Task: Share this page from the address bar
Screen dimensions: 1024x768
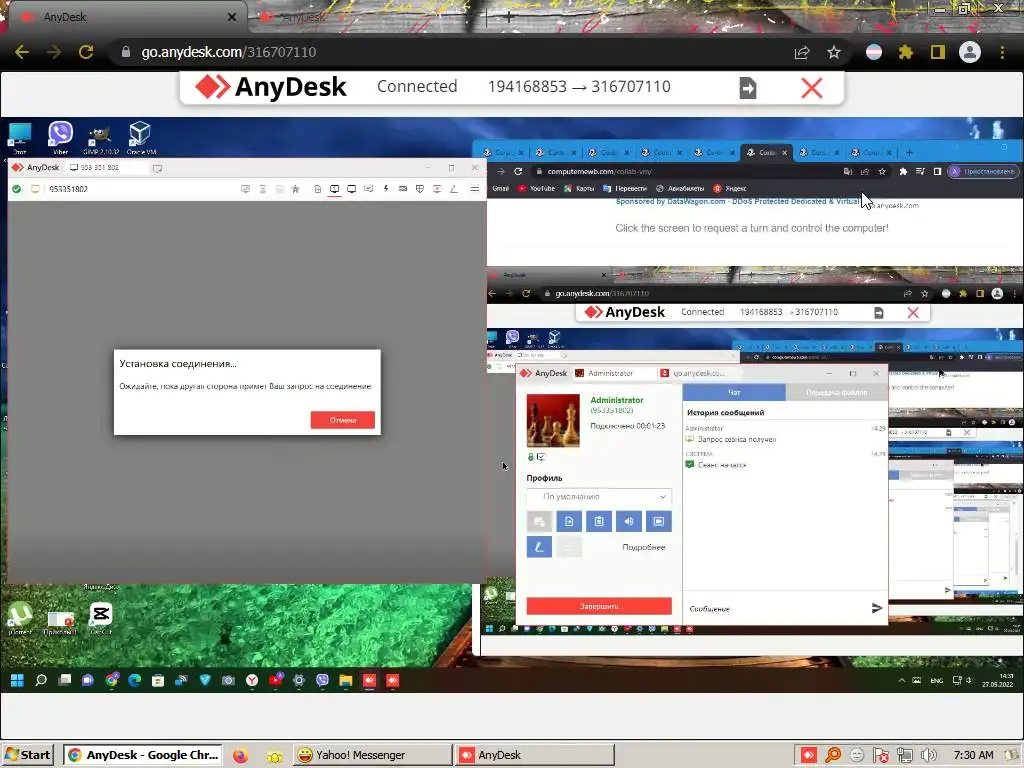Action: [x=802, y=52]
